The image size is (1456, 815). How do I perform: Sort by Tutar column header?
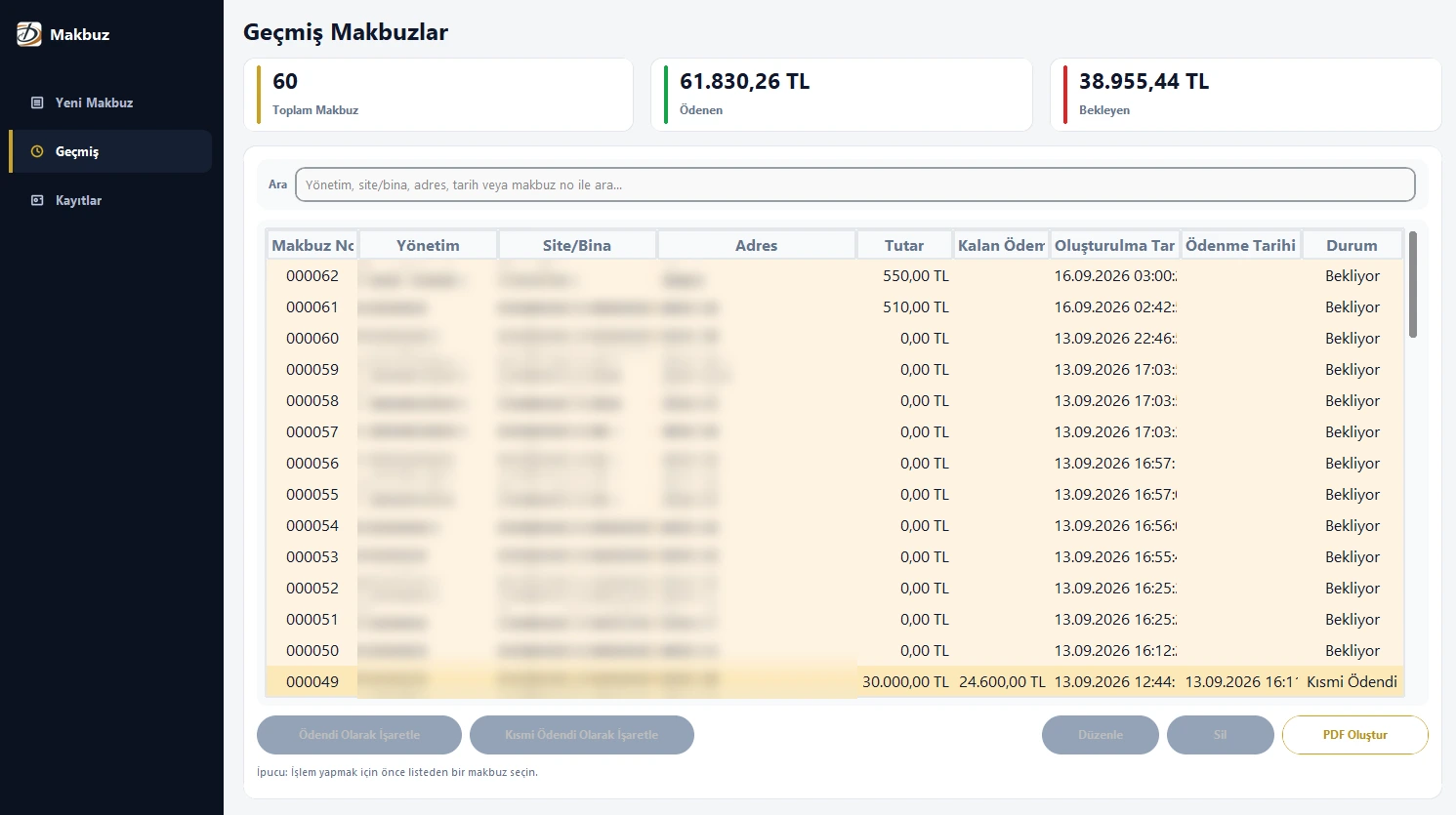tap(904, 245)
